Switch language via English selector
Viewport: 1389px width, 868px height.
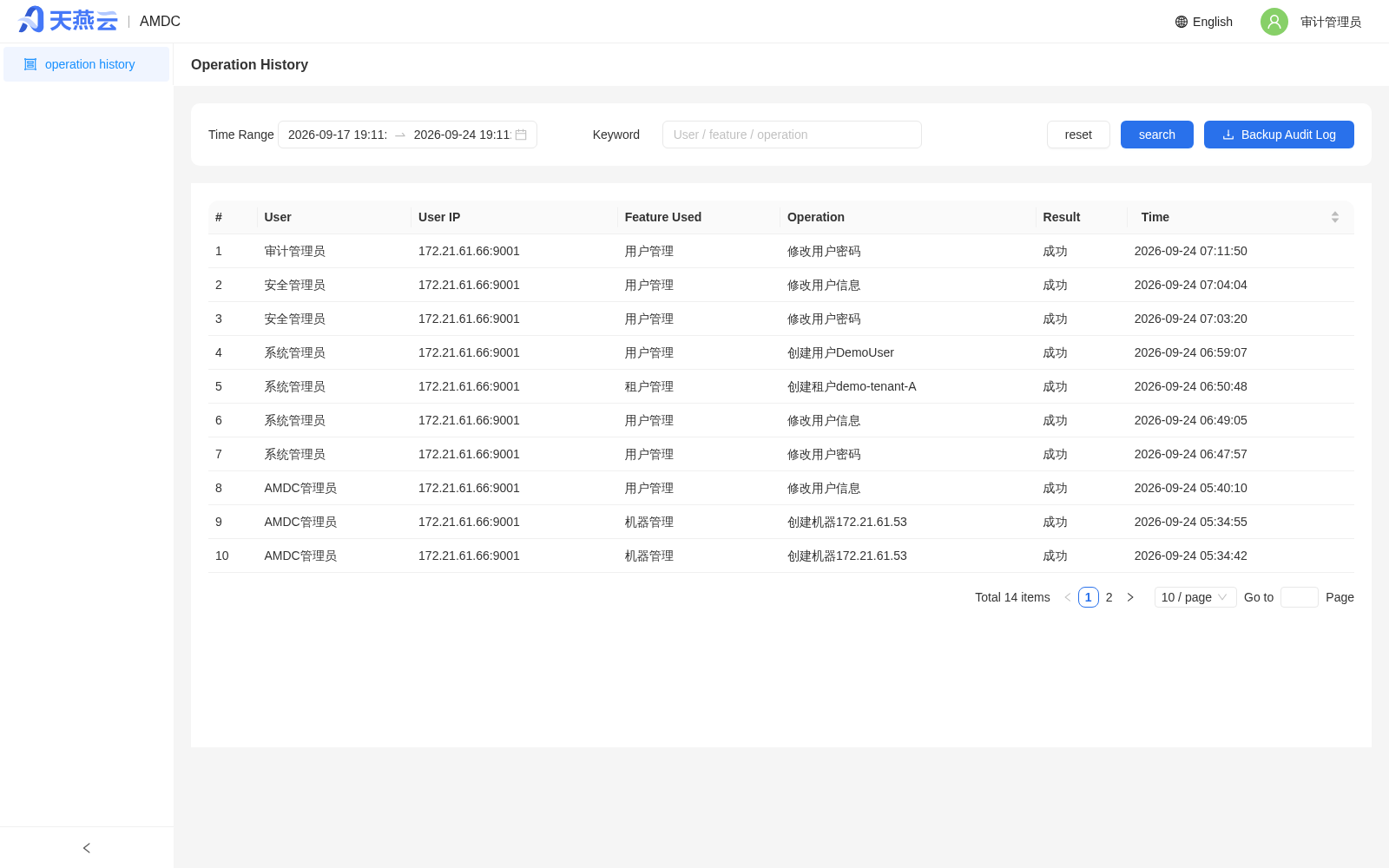[x=1204, y=22]
